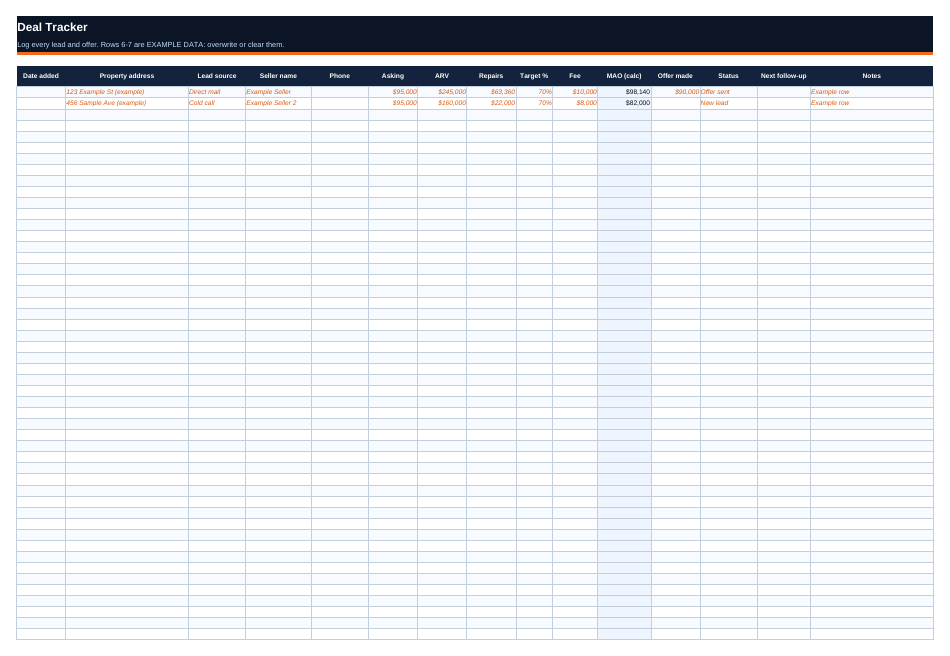Select the '123 Example St (example)' address cell
This screenshot has width=950, height=656.
[x=127, y=92]
